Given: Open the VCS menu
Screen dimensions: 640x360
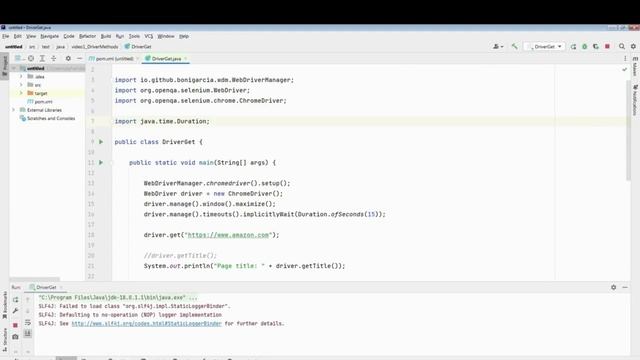Looking at the screenshot, I should (x=149, y=36).
